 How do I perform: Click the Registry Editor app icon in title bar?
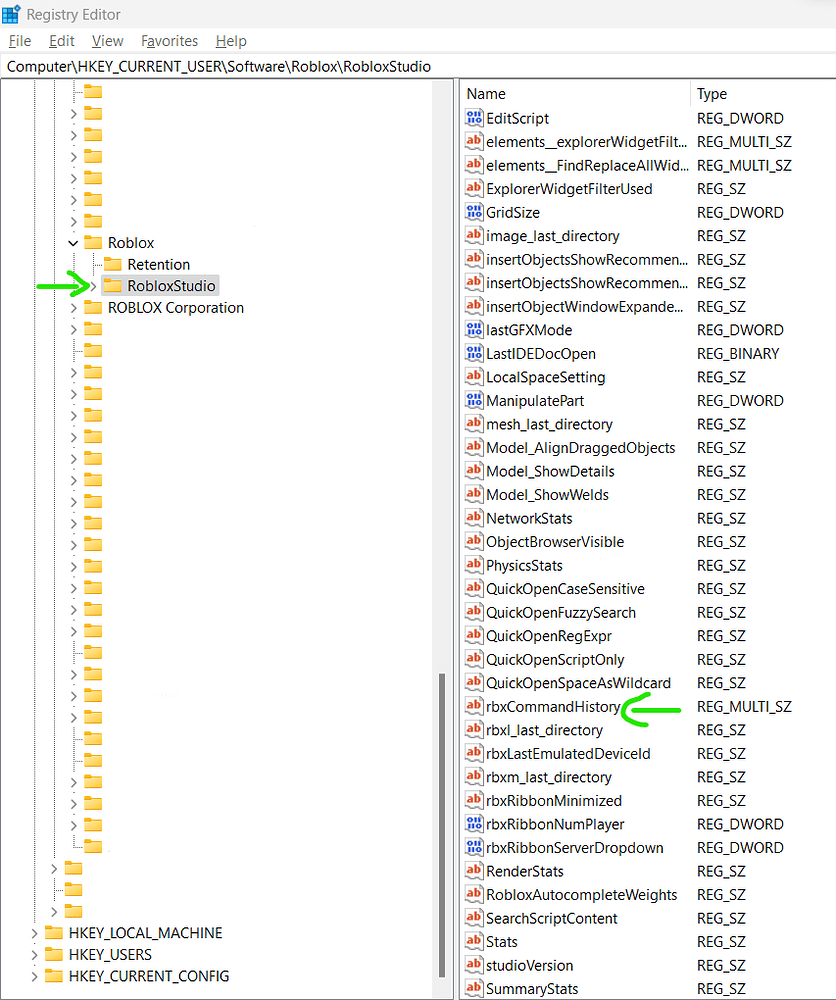click(x=11, y=14)
